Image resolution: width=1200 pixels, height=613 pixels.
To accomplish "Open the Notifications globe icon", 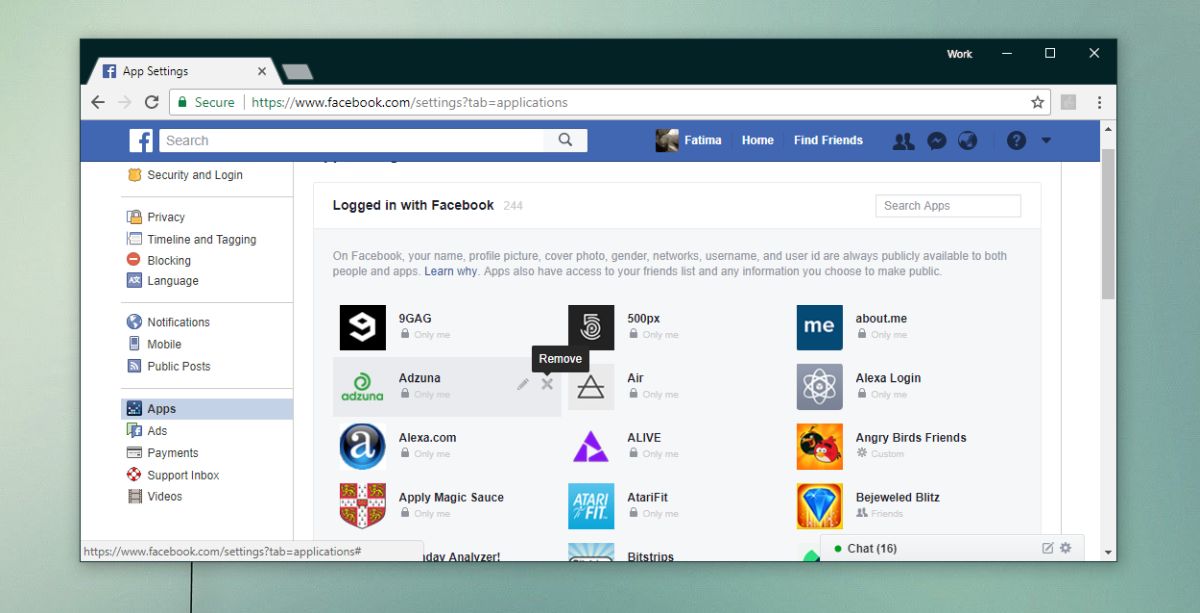I will [967, 141].
